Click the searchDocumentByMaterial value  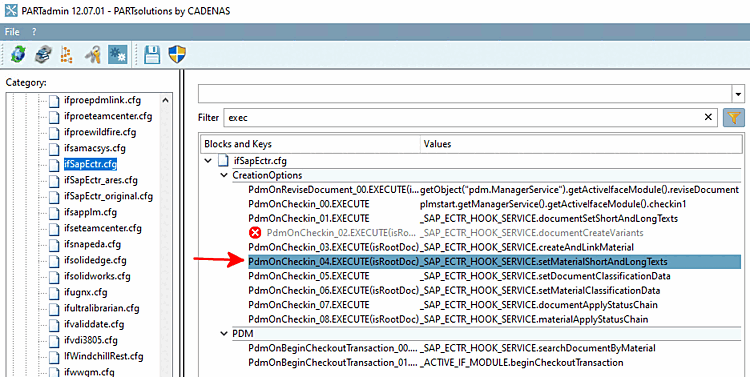538,348
